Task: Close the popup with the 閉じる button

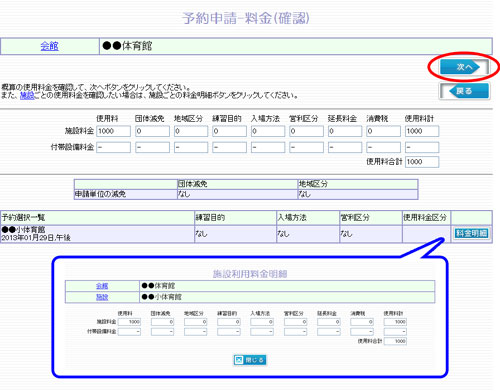Action: (x=250, y=360)
